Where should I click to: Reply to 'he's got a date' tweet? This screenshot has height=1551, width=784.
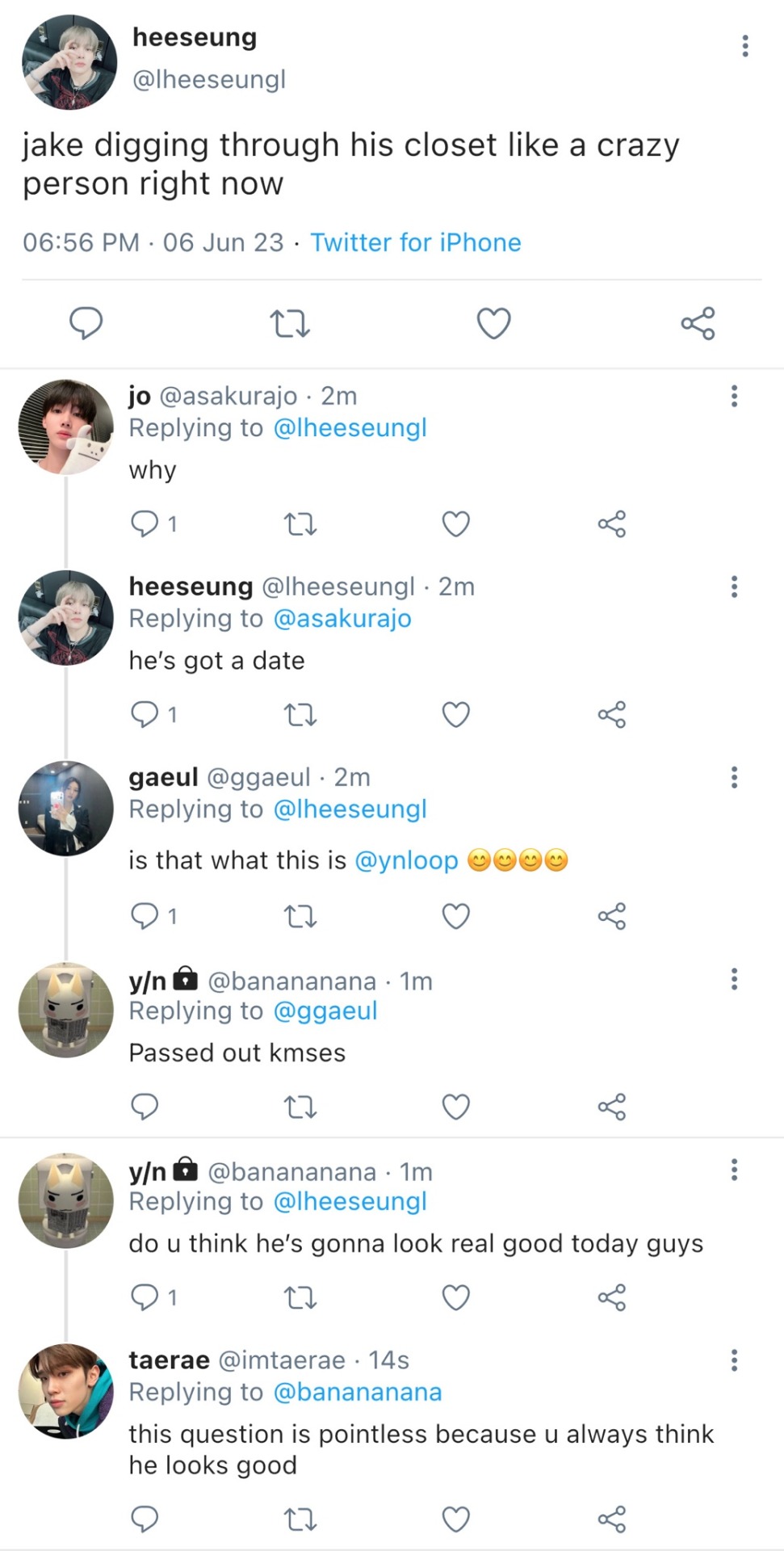(145, 715)
